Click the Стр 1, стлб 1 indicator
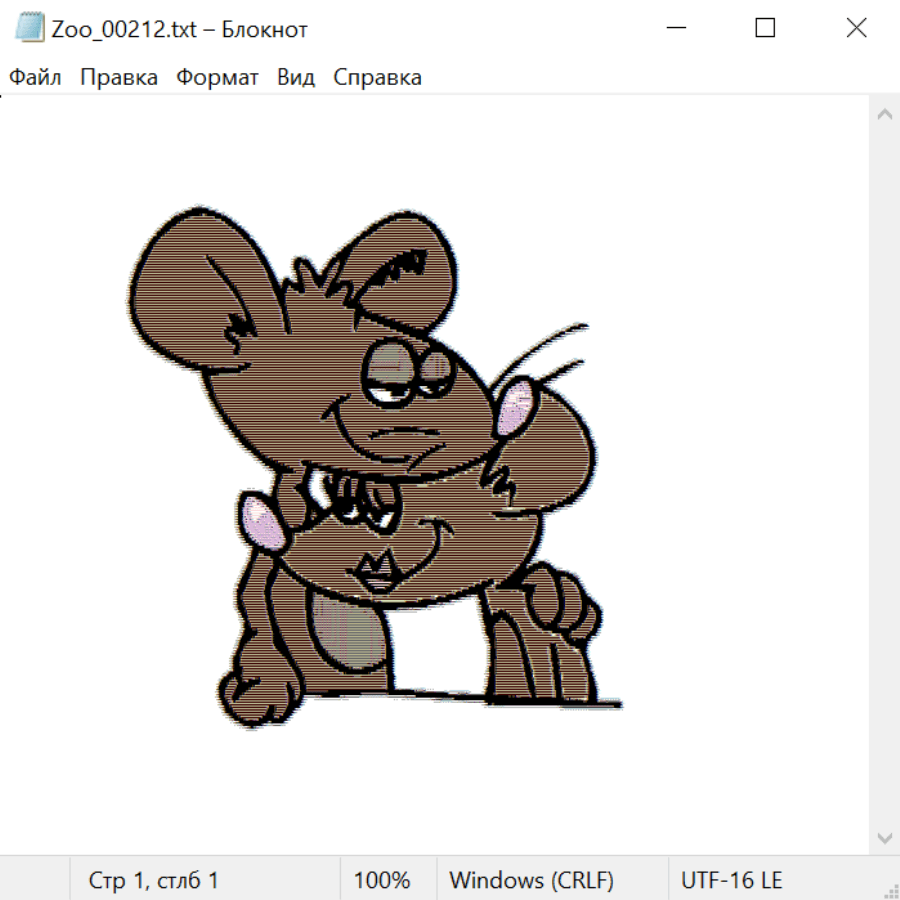900x900 pixels. (154, 881)
